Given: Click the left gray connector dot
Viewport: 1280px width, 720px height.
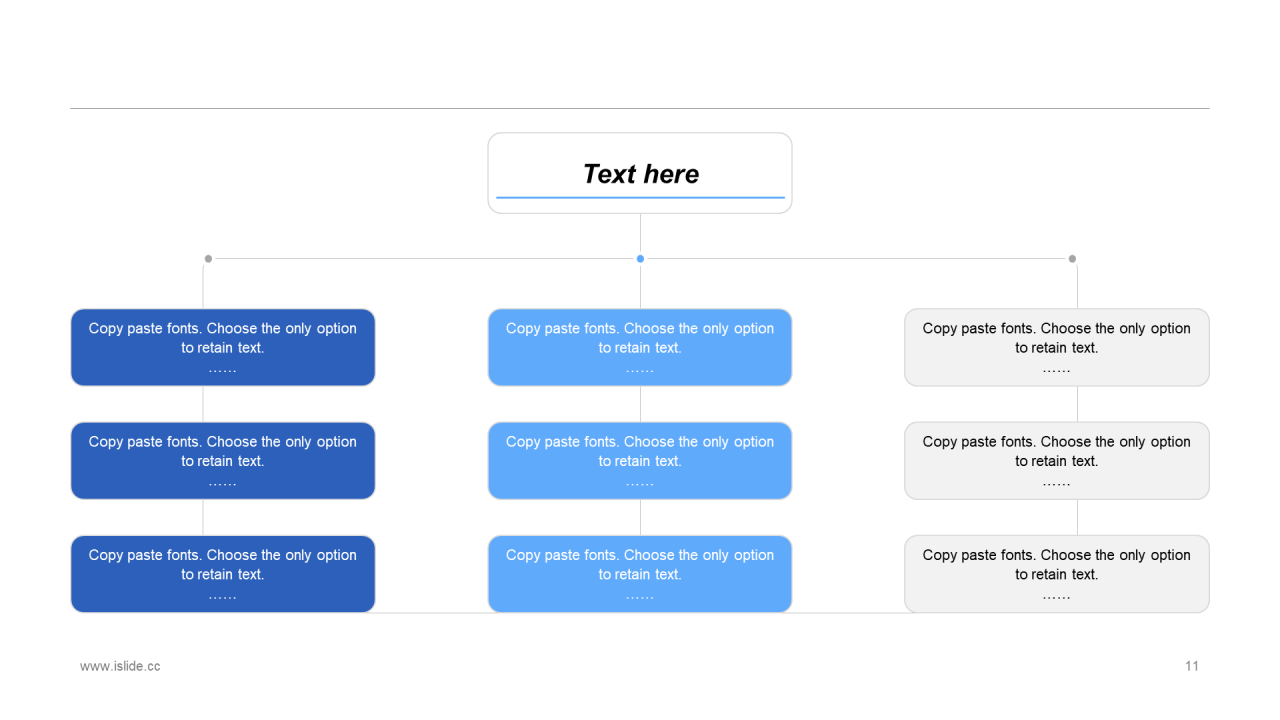Looking at the screenshot, I should [208, 259].
